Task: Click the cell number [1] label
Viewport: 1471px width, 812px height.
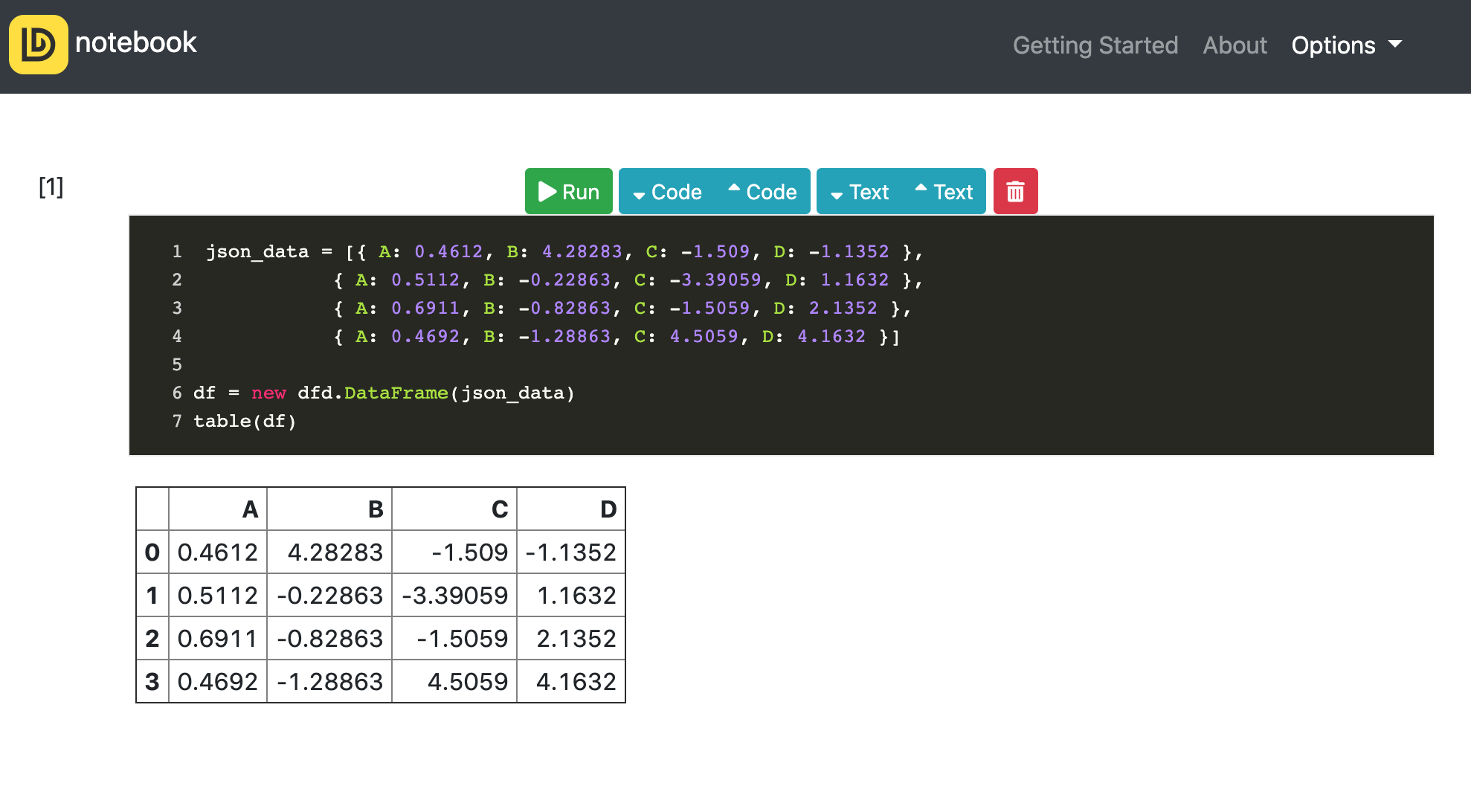Action: point(51,187)
